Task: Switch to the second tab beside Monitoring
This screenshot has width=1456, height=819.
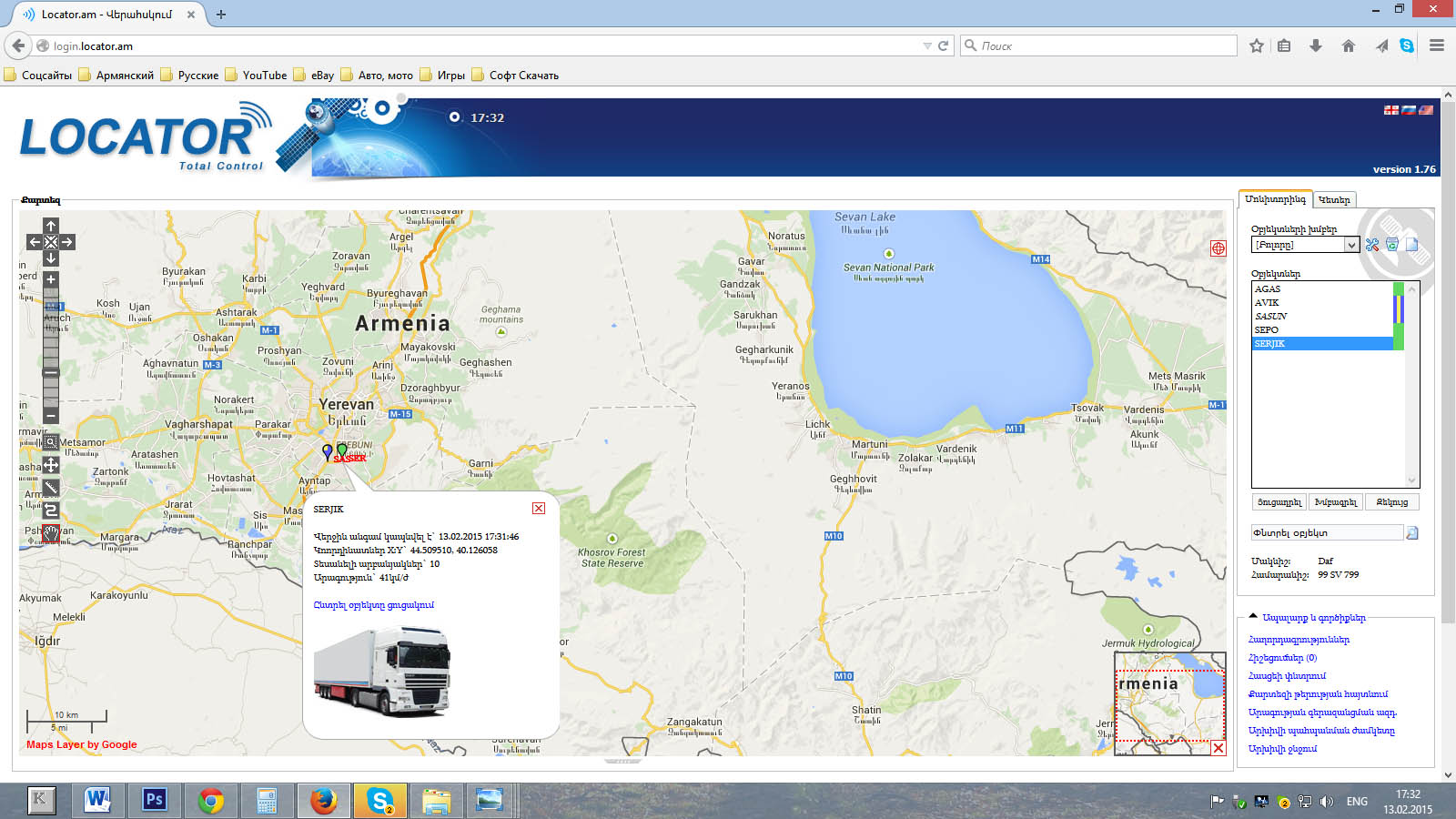Action: point(1334,200)
